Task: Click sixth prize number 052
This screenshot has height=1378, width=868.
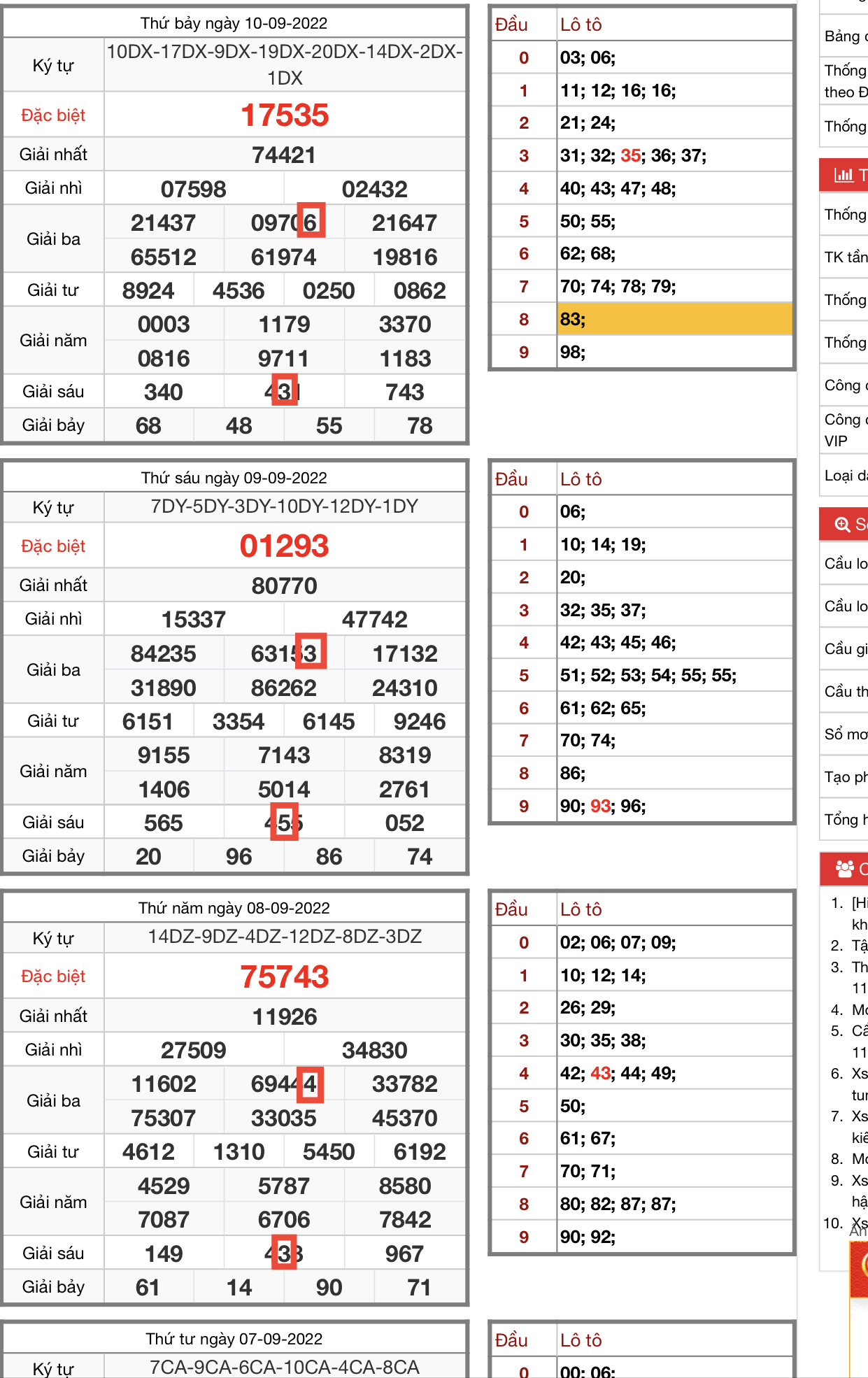Action: 405,823
